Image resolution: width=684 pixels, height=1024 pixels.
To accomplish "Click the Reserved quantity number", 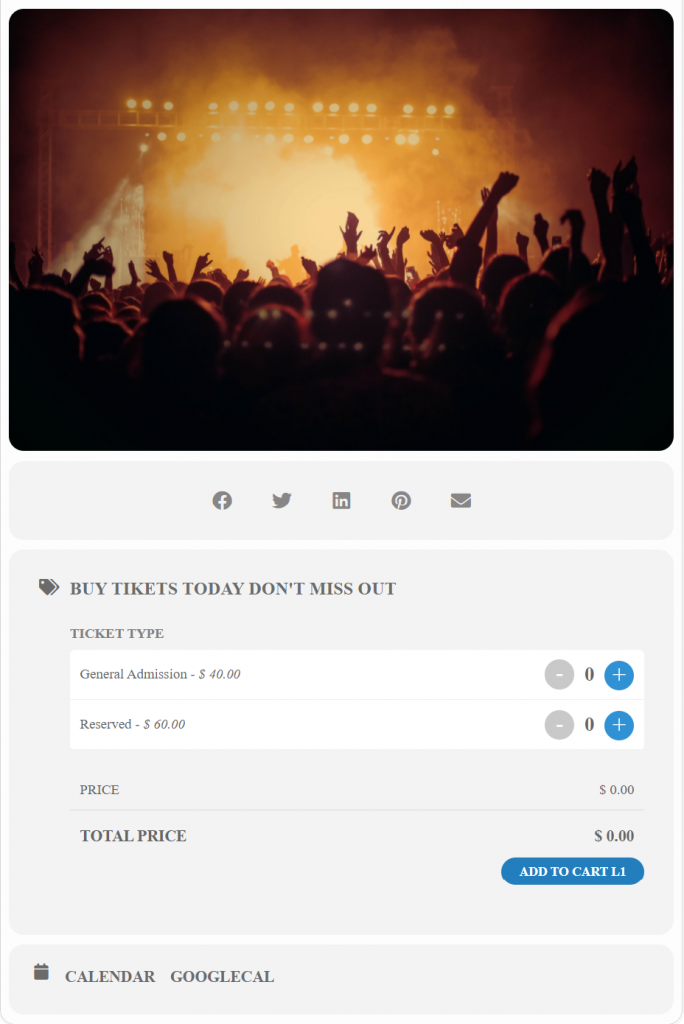I will coord(589,724).
